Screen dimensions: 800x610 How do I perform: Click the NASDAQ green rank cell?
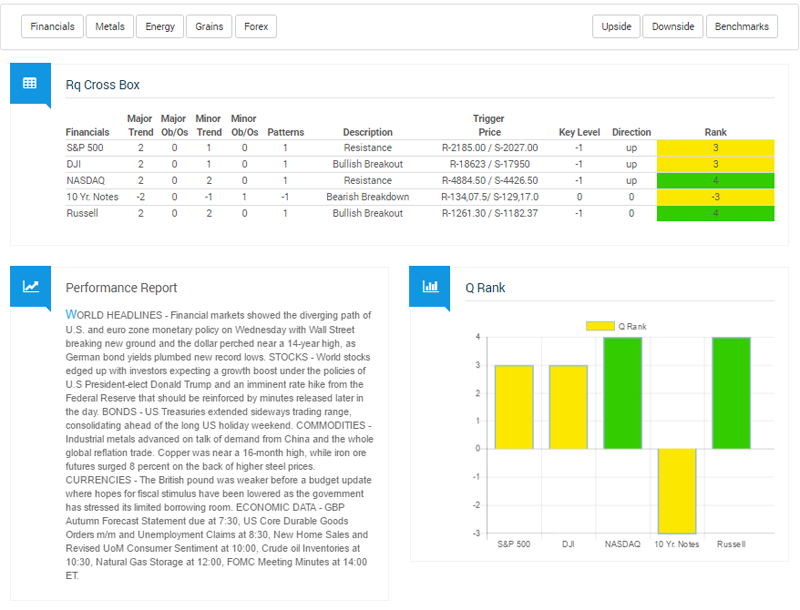(715, 181)
